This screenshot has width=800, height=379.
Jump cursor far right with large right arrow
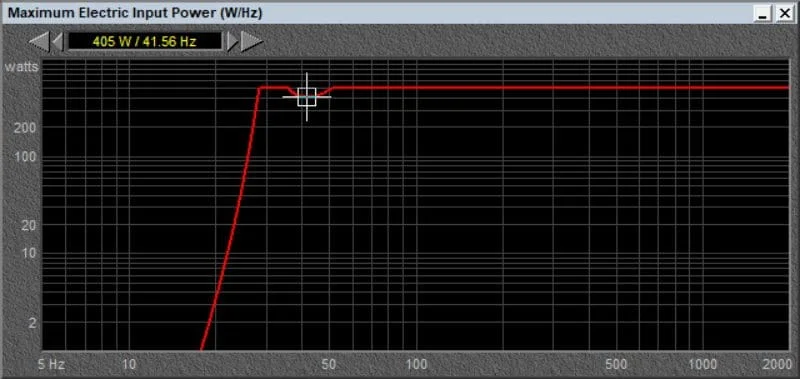(252, 42)
